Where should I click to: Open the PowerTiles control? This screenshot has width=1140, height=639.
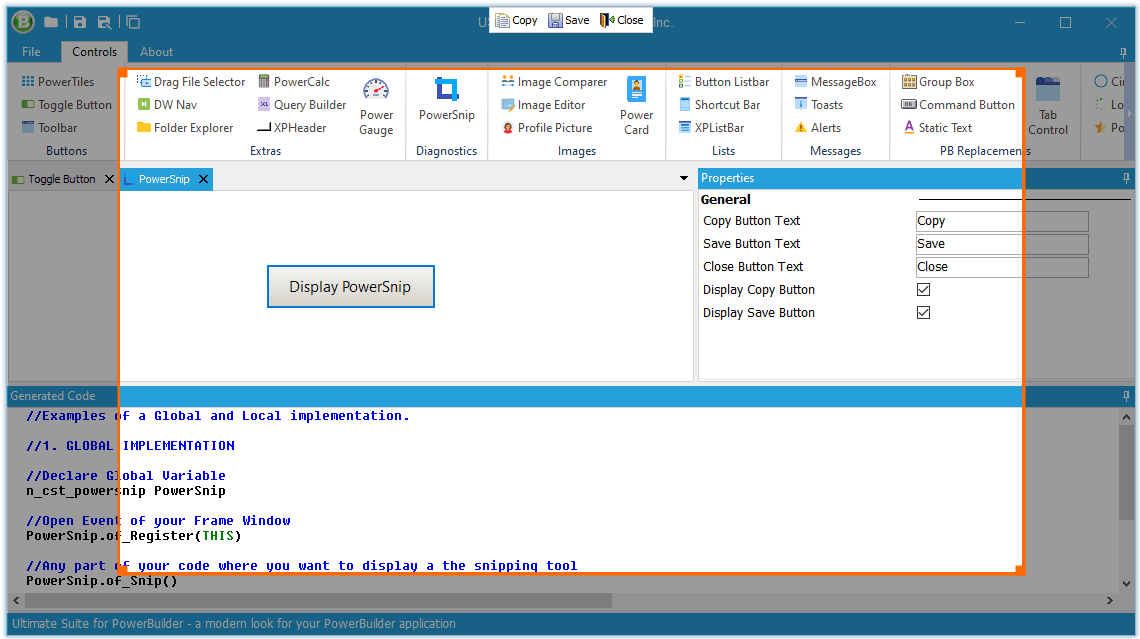point(58,81)
